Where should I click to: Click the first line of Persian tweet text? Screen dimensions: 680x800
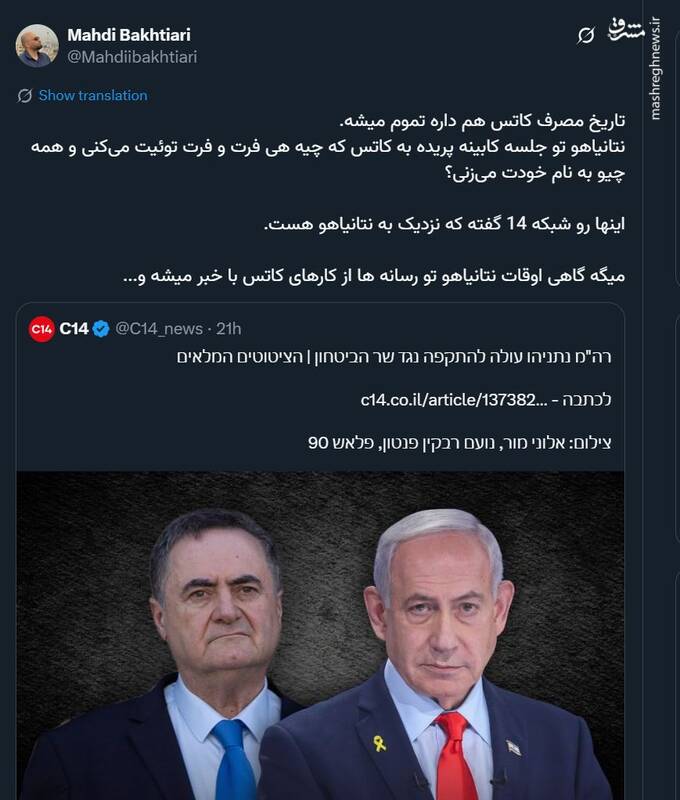[x=483, y=121]
